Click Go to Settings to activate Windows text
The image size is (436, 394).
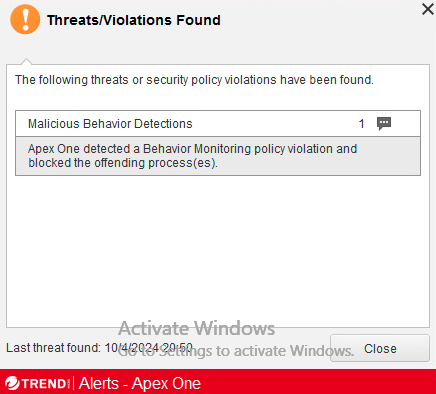coord(235,351)
